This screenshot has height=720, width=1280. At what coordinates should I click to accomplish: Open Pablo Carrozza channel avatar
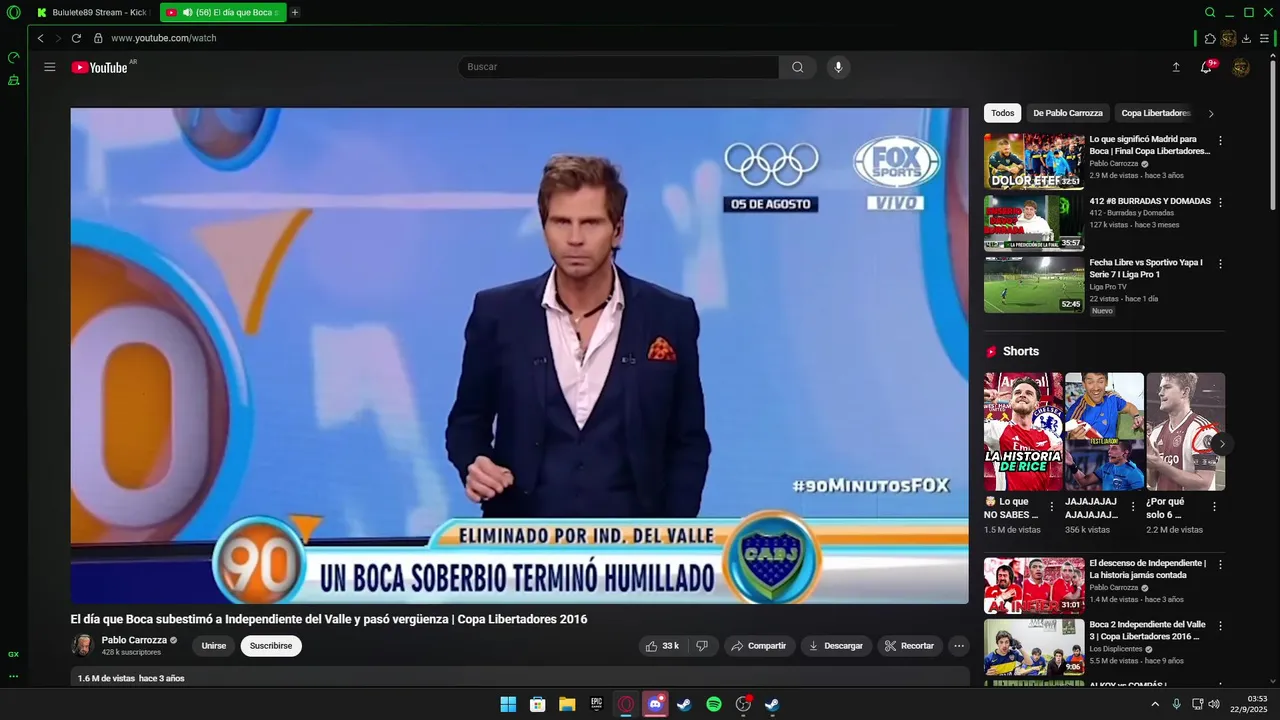[x=83, y=645]
